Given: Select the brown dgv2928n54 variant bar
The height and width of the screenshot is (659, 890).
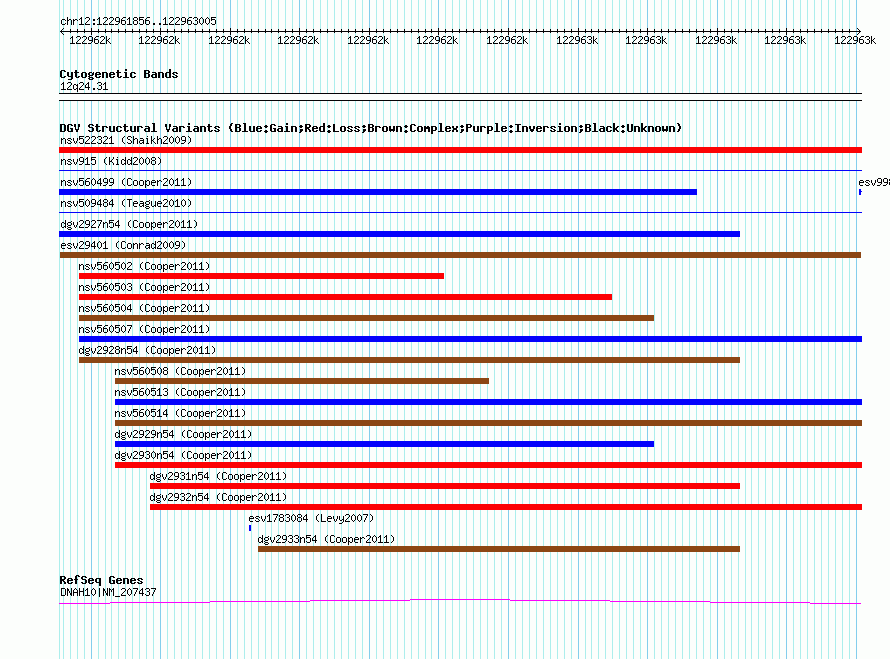Looking at the screenshot, I should pos(409,360).
